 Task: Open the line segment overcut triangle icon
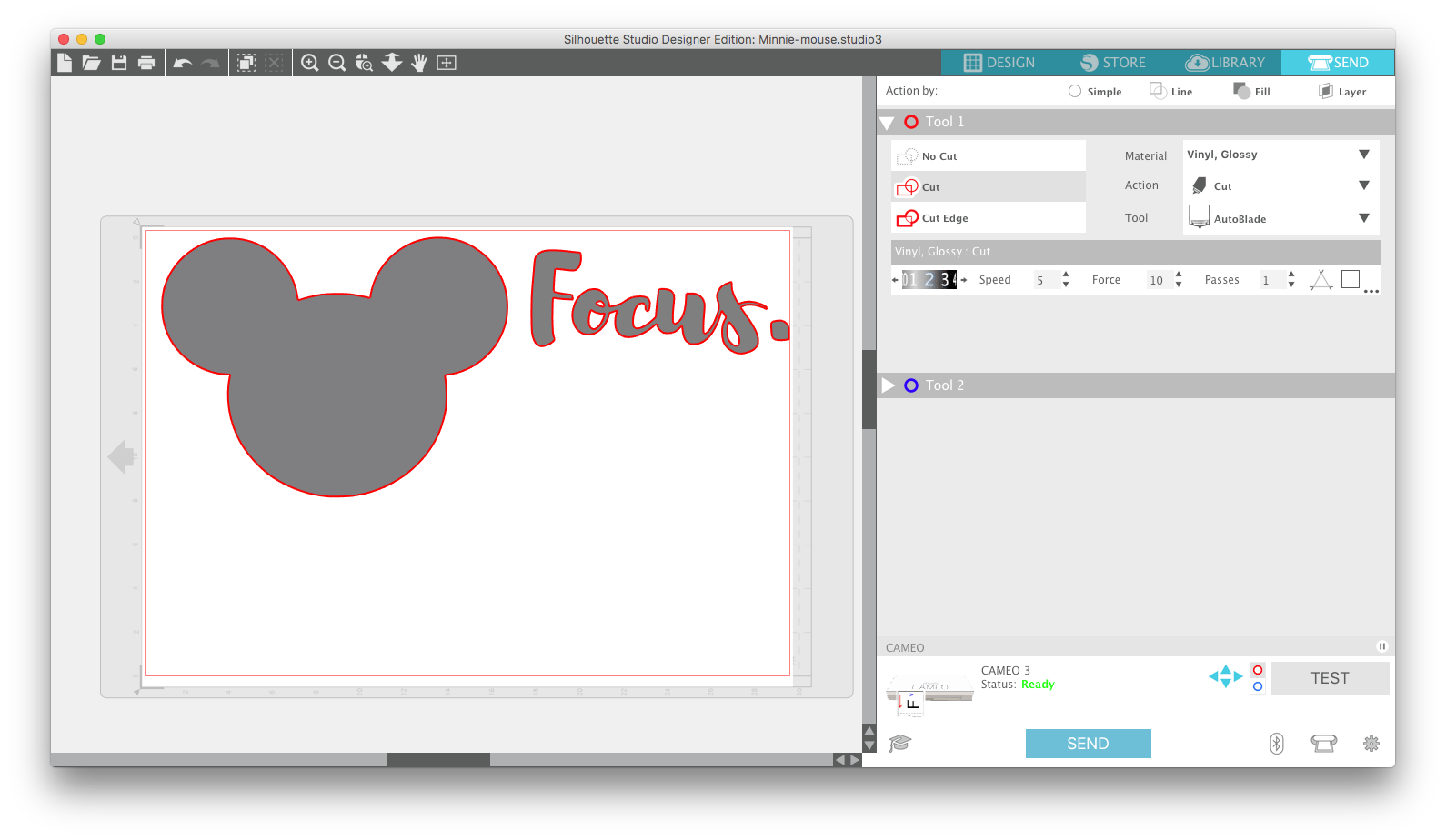click(x=1321, y=280)
